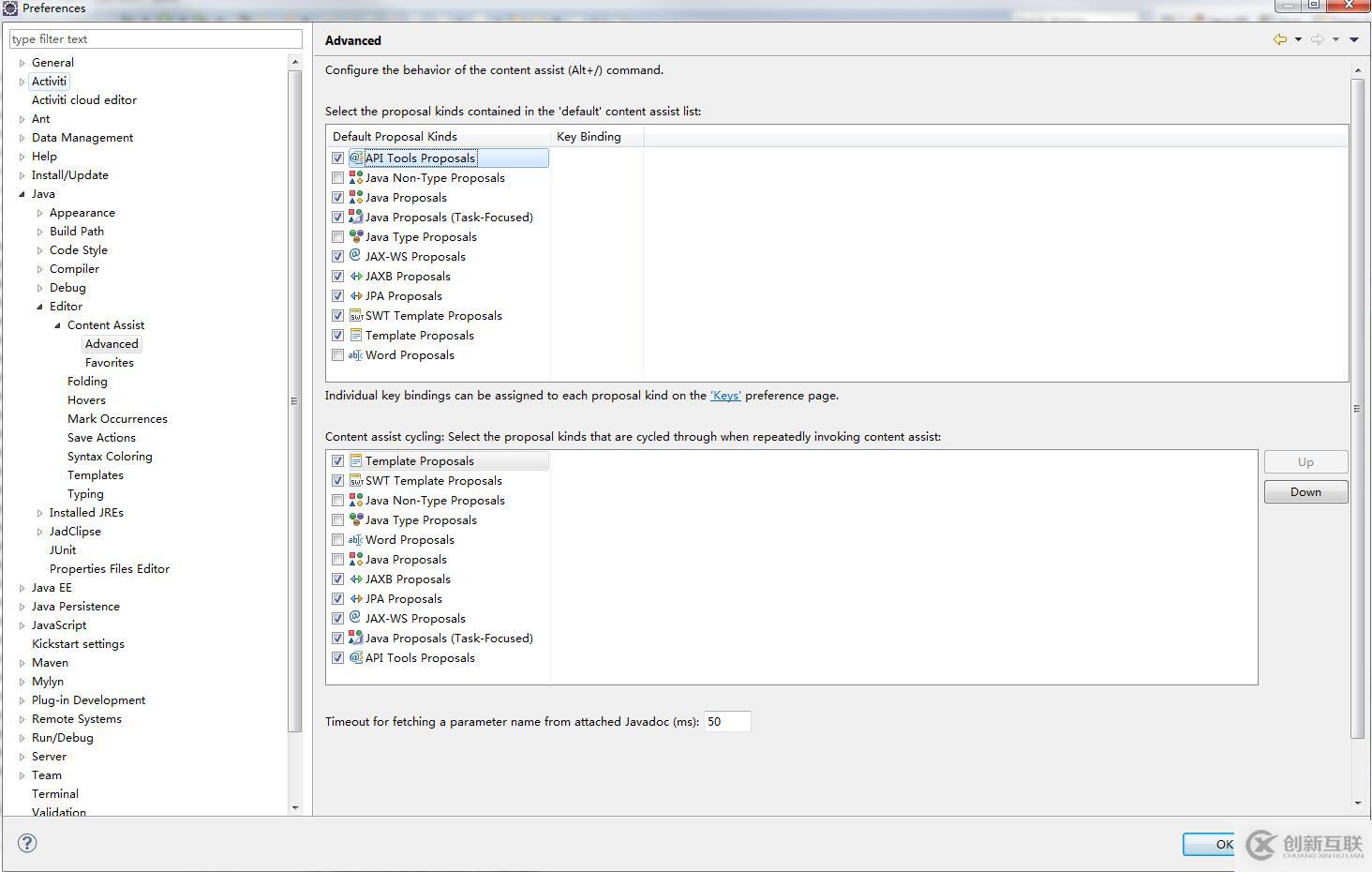Enable Java Proposals in cycling list

click(337, 559)
